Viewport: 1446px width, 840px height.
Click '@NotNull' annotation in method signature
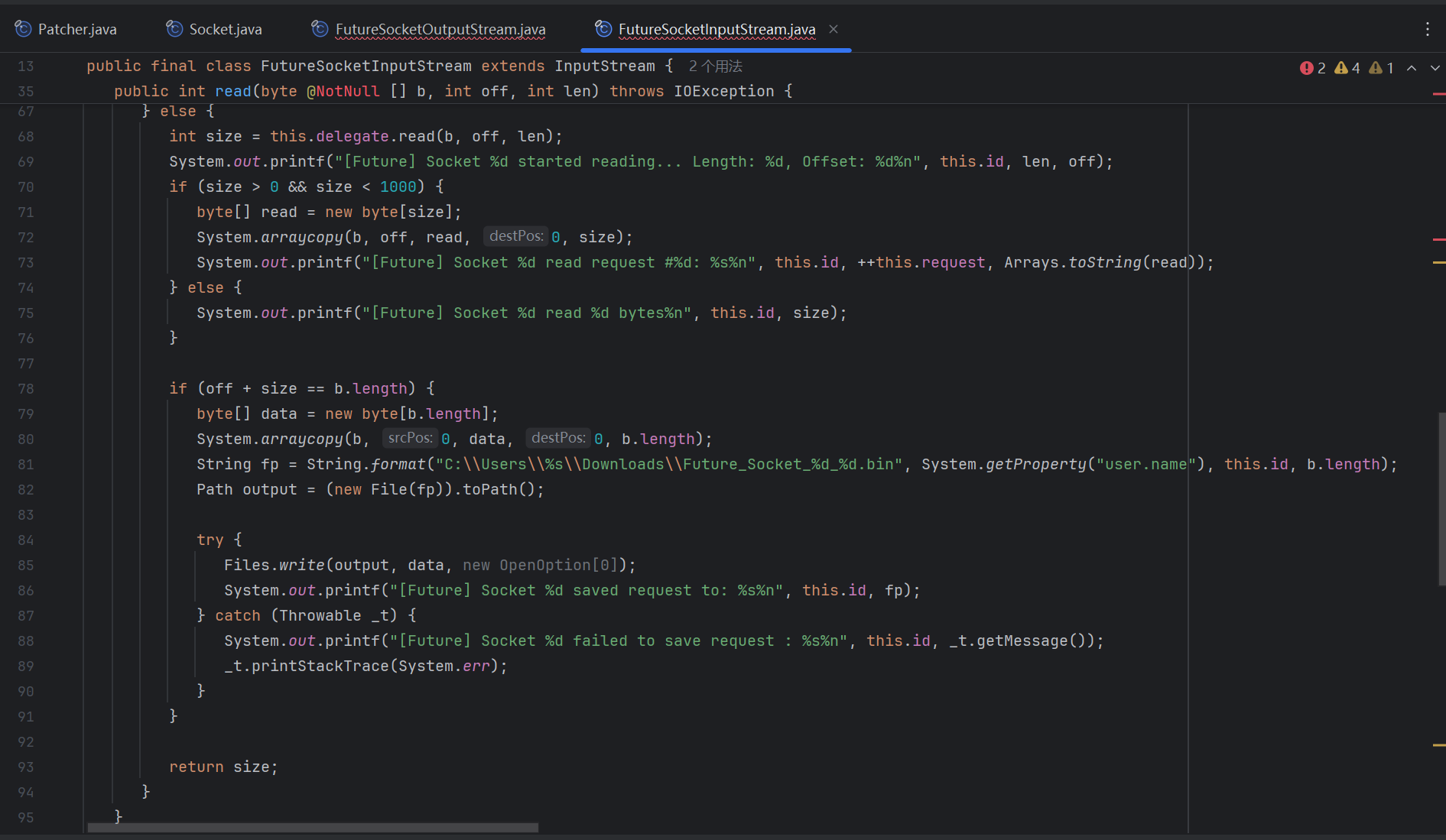coord(343,92)
